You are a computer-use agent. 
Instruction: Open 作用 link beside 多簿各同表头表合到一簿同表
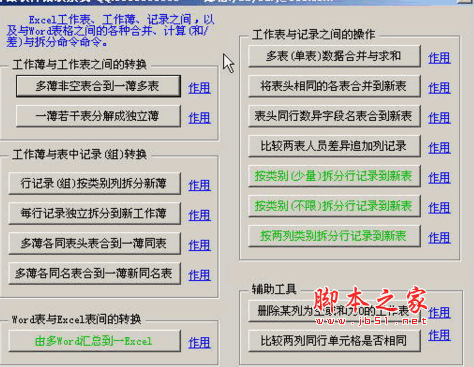point(199,245)
